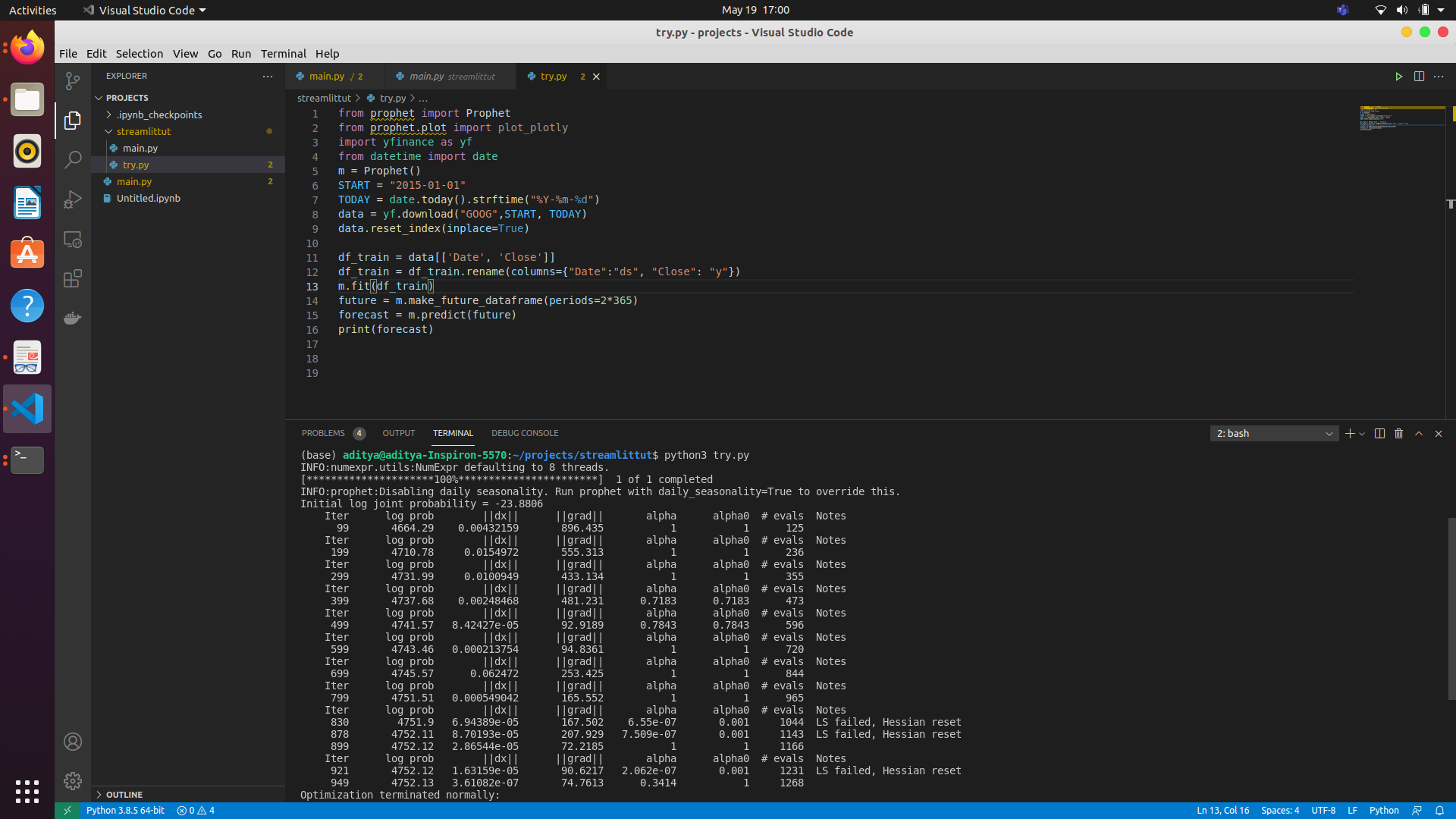Screen dimensions: 1456x819
Task: Switch to the OUTPUT tab
Action: pyautogui.click(x=399, y=433)
